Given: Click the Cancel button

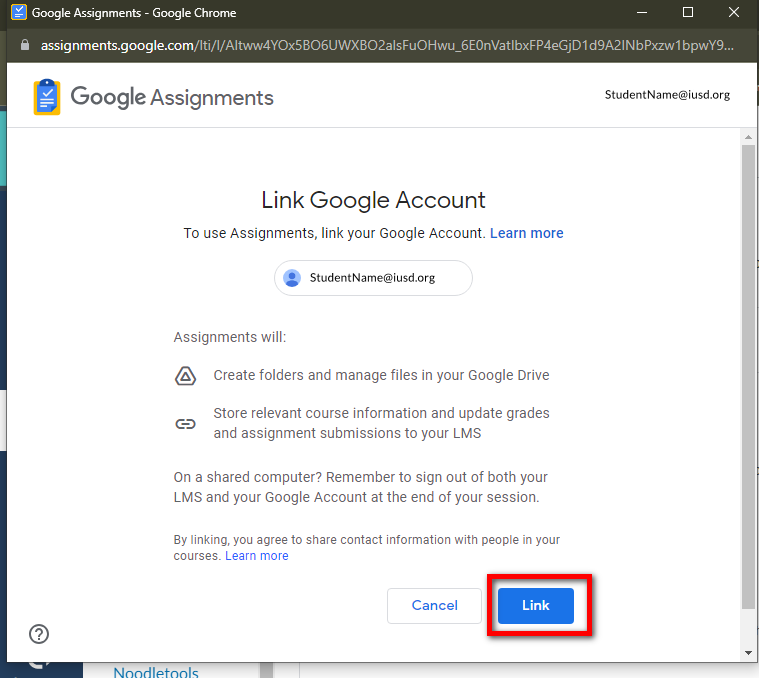Looking at the screenshot, I should 434,605.
